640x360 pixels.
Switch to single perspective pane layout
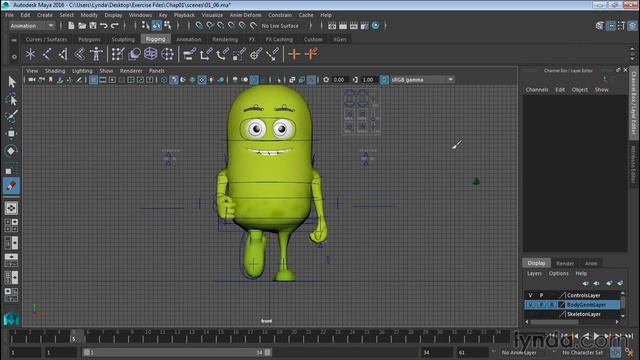(11, 208)
